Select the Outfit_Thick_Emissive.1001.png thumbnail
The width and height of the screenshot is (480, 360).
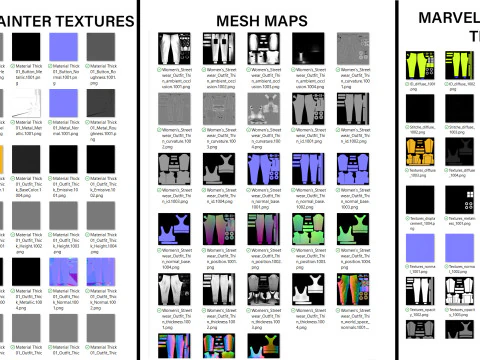coord(64,159)
